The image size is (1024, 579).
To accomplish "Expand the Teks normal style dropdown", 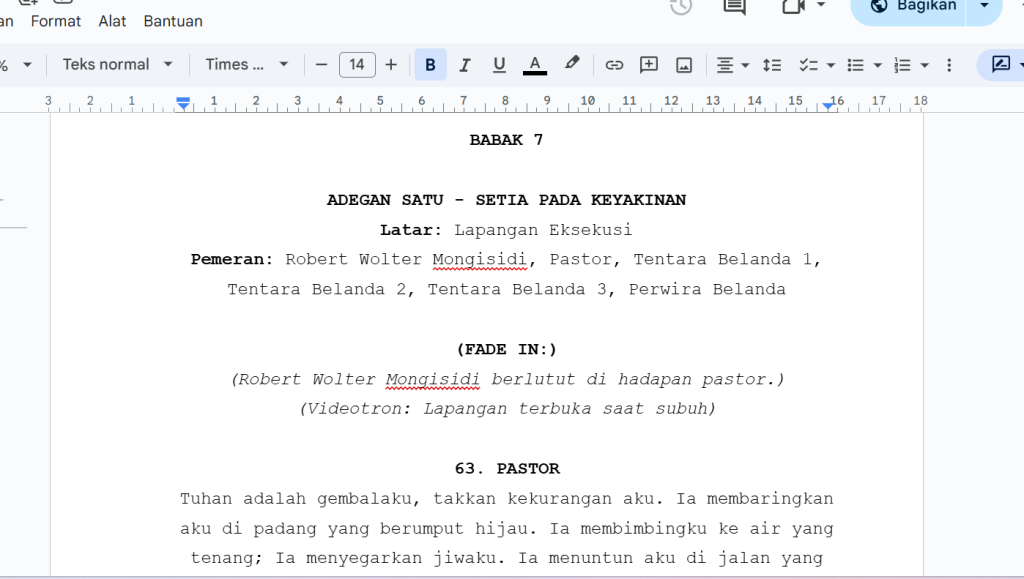I will pos(117,65).
